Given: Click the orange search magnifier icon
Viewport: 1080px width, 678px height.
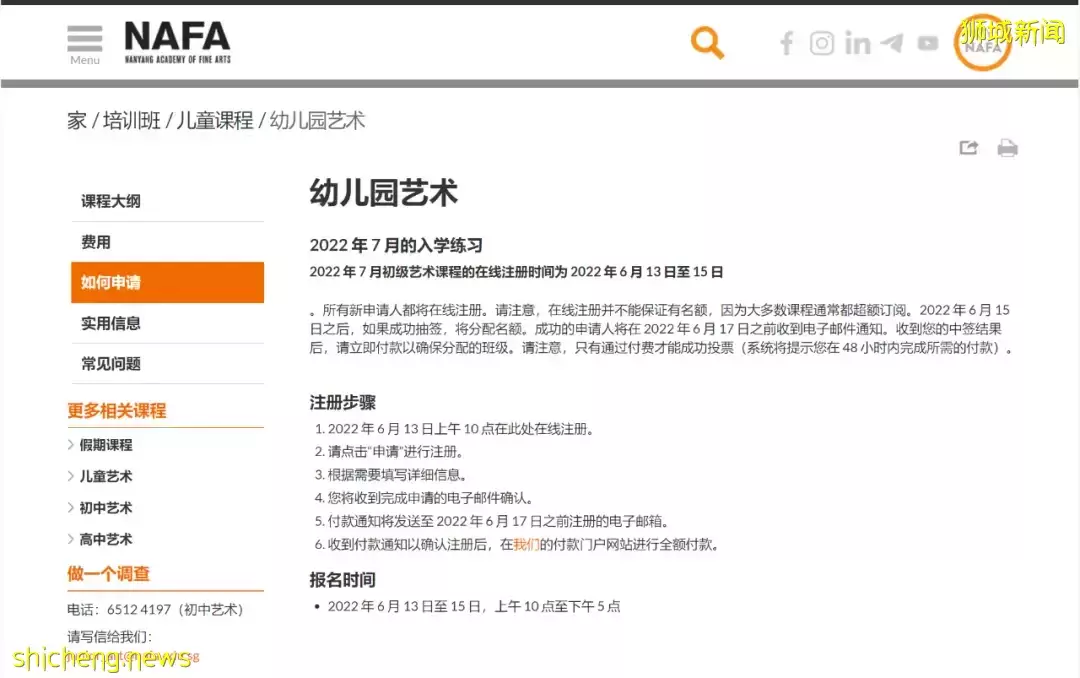Looking at the screenshot, I should tap(707, 43).
